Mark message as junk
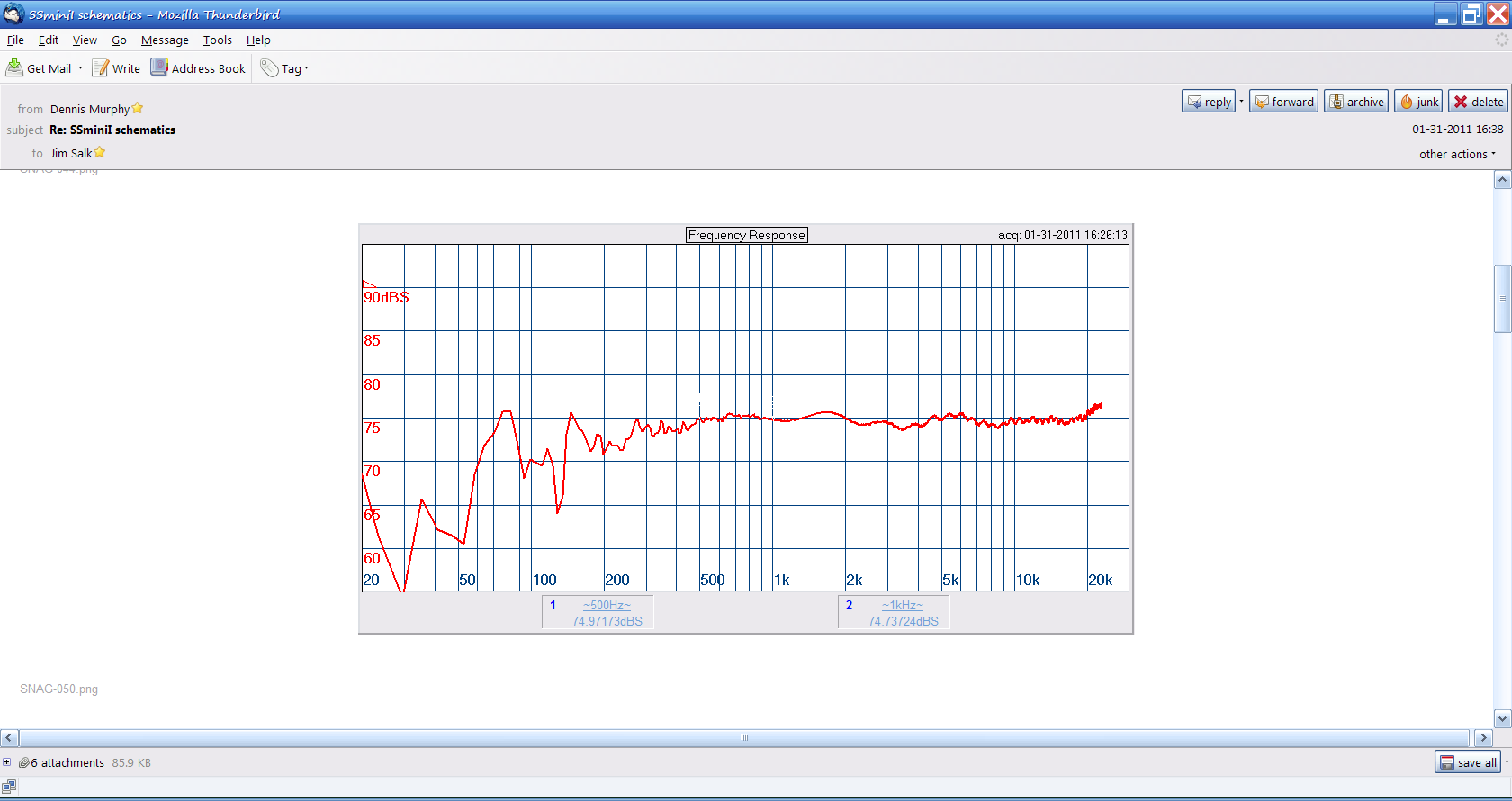 coord(1418,102)
